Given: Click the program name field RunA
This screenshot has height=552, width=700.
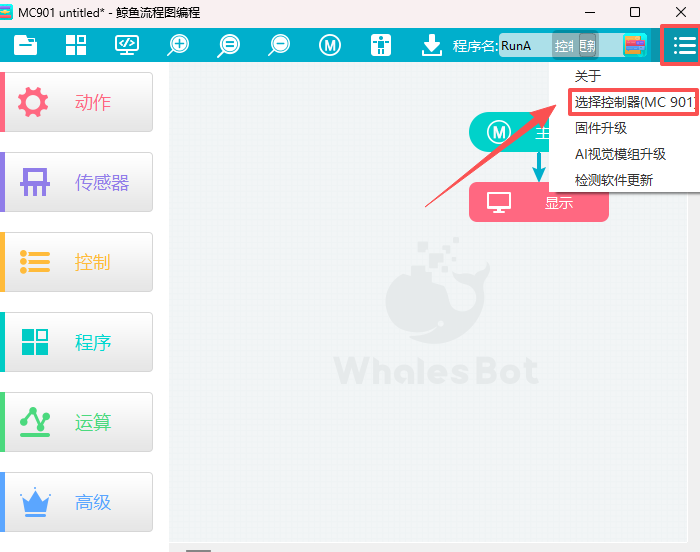Looking at the screenshot, I should [x=523, y=46].
